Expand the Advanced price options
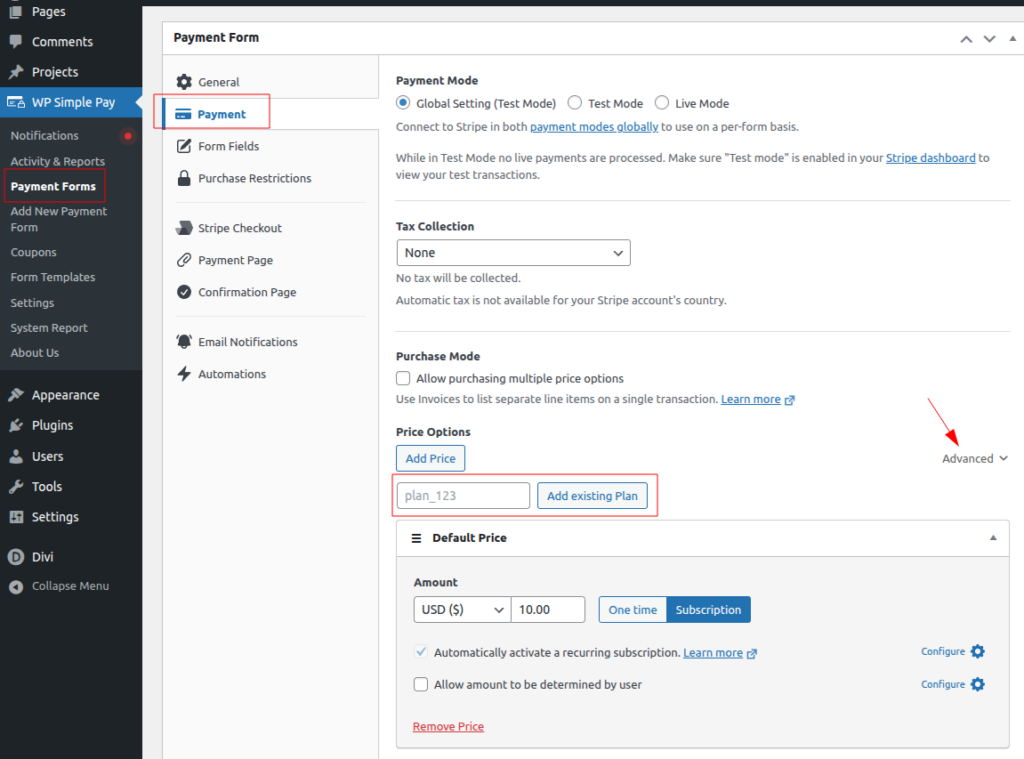This screenshot has width=1024, height=759. [974, 459]
